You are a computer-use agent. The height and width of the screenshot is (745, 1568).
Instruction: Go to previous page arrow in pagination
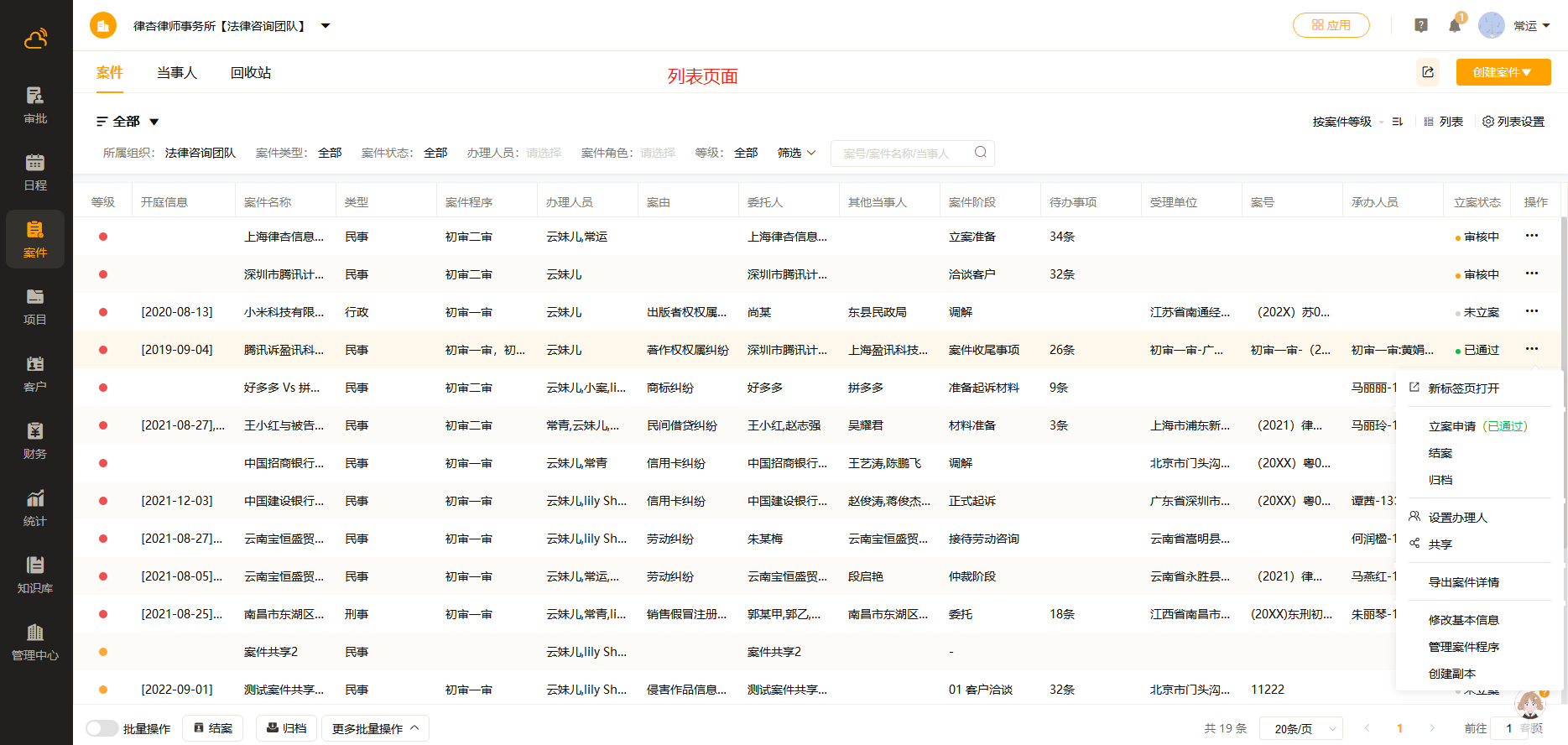click(x=1367, y=728)
